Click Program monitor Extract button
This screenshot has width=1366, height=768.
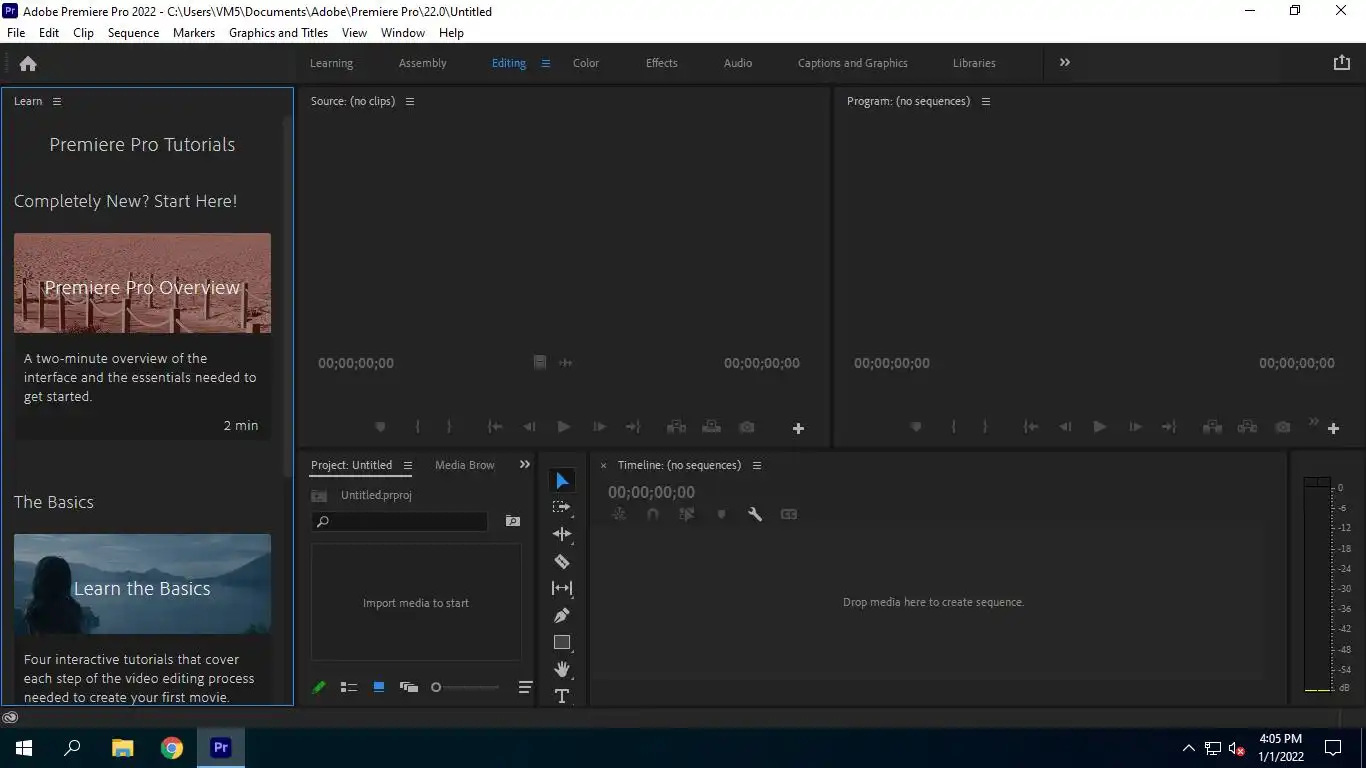click(x=1247, y=427)
